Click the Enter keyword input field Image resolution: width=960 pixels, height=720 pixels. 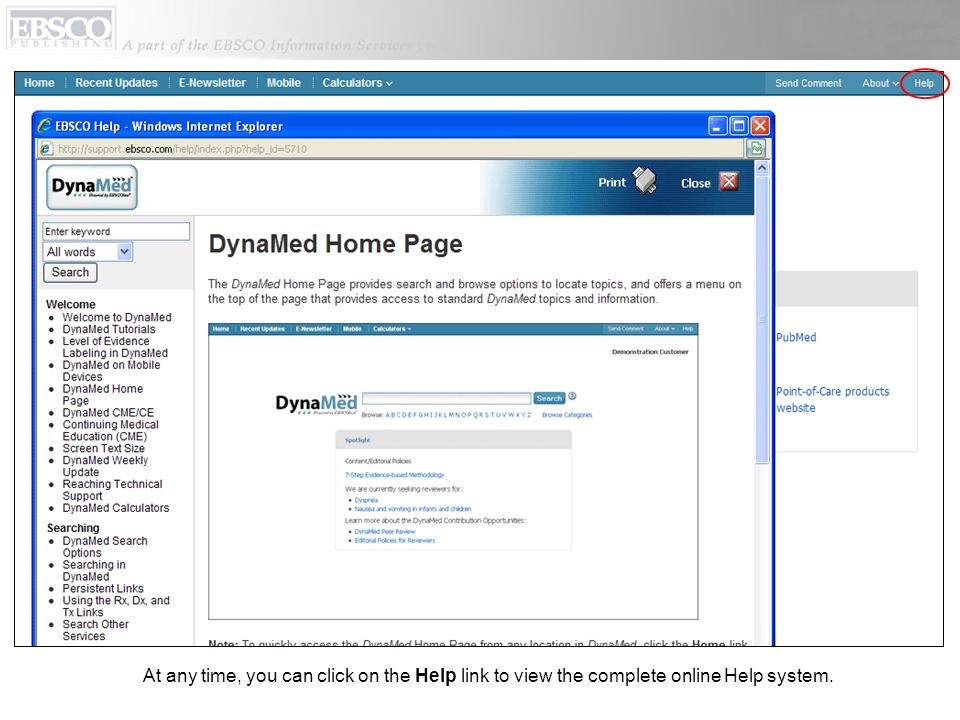tap(116, 231)
